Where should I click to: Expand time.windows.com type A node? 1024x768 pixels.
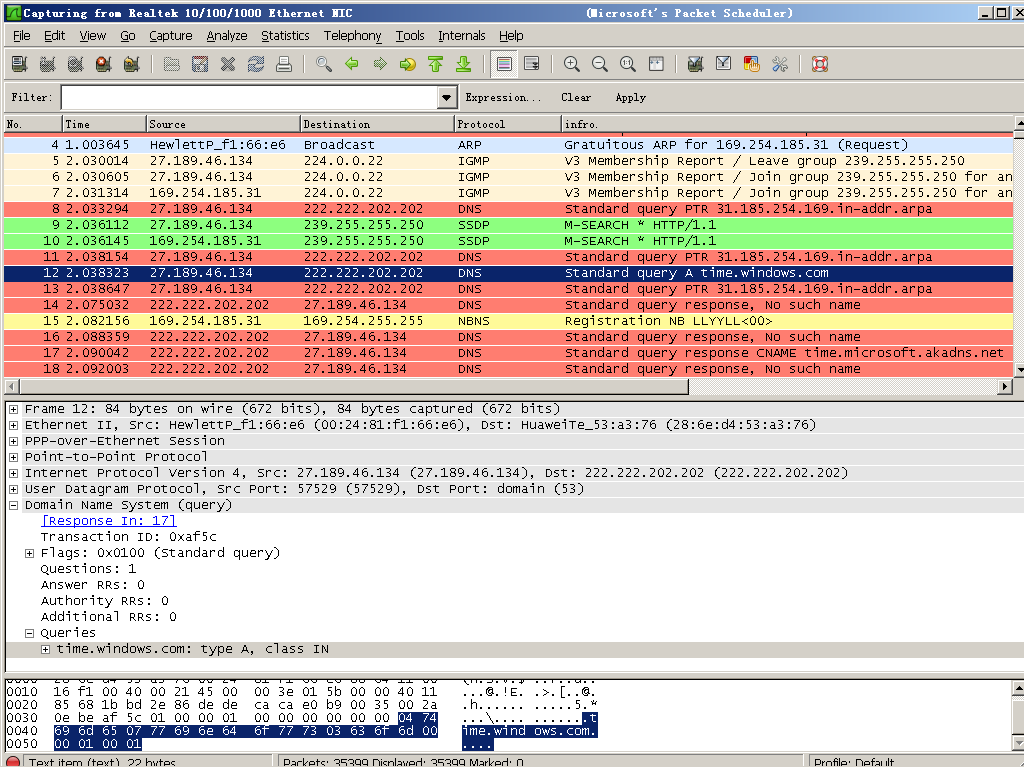pyautogui.click(x=45, y=649)
